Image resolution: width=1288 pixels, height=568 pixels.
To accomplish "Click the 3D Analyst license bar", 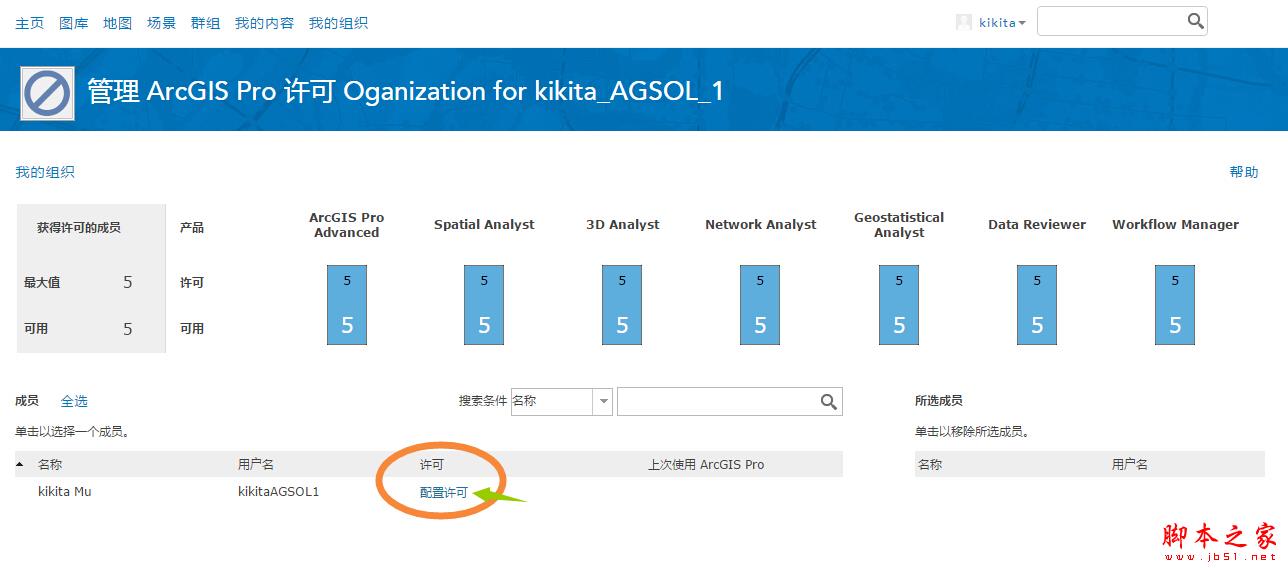I will click(622, 305).
